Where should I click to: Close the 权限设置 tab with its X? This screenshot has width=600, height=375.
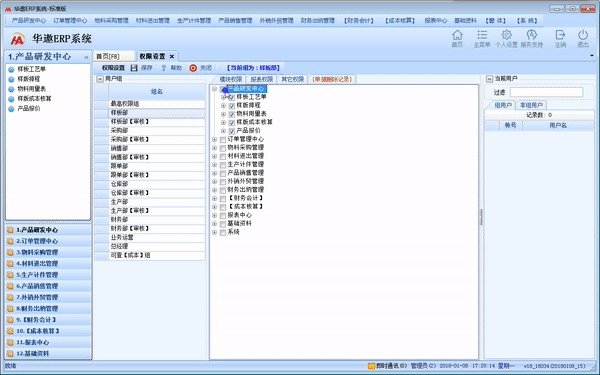point(172,57)
